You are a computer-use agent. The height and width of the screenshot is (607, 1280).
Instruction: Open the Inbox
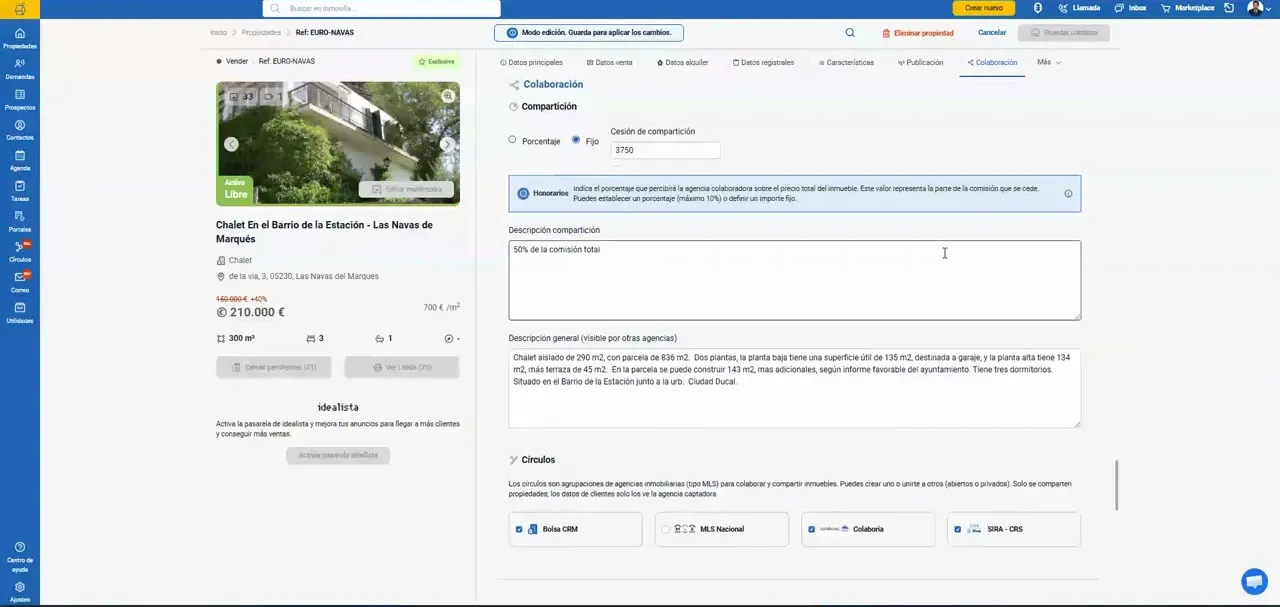[x=1129, y=8]
